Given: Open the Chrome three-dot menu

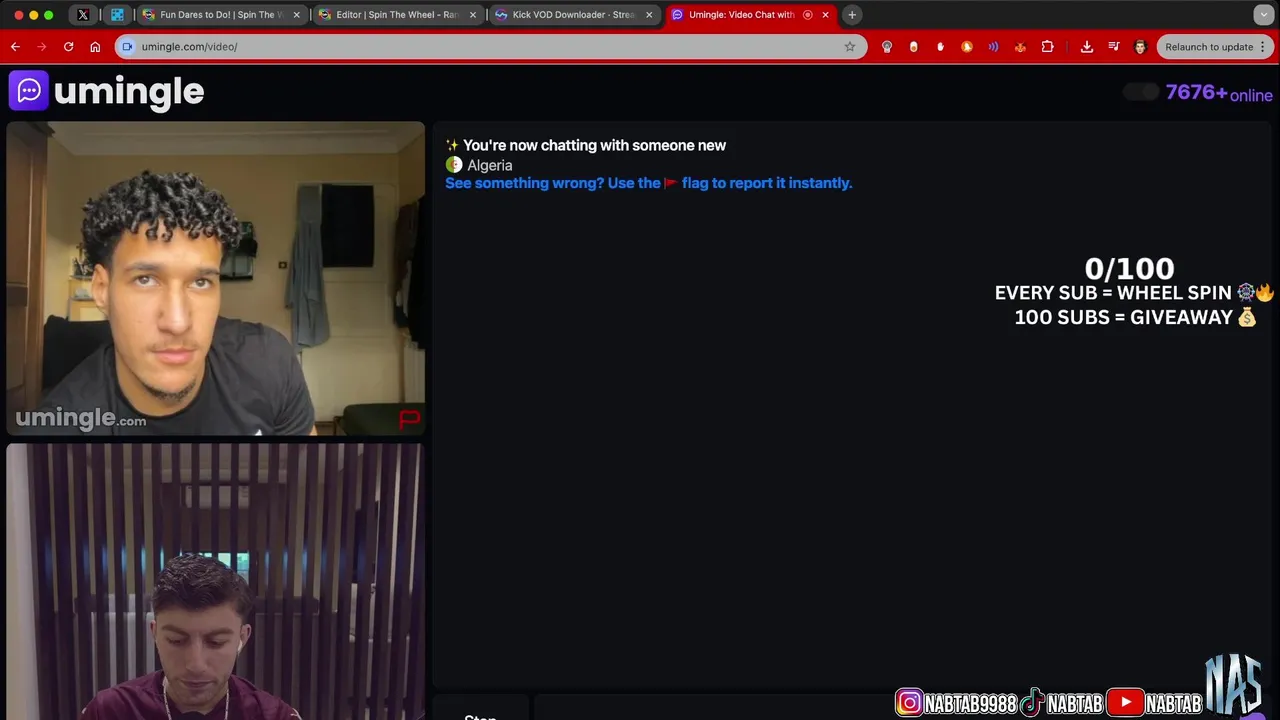Looking at the screenshot, I should [1264, 47].
